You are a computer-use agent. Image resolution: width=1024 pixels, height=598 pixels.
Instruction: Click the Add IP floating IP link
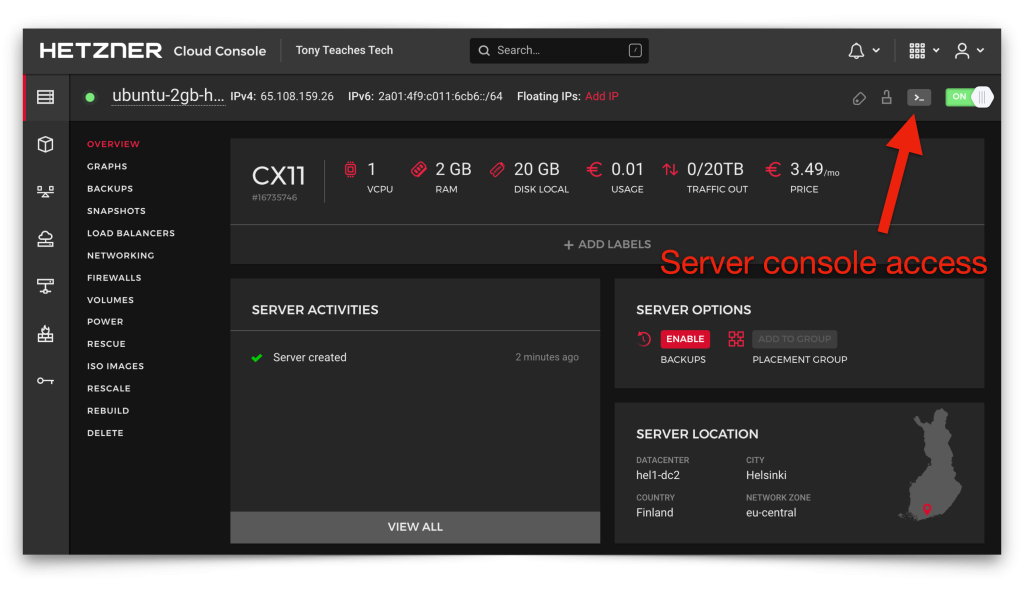pyautogui.click(x=601, y=97)
